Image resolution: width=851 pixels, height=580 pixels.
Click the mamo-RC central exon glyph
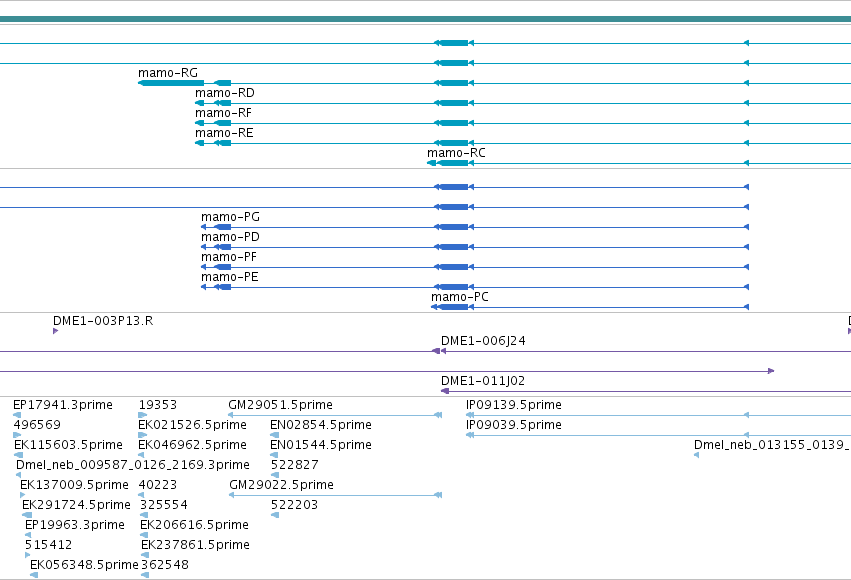[x=453, y=163]
